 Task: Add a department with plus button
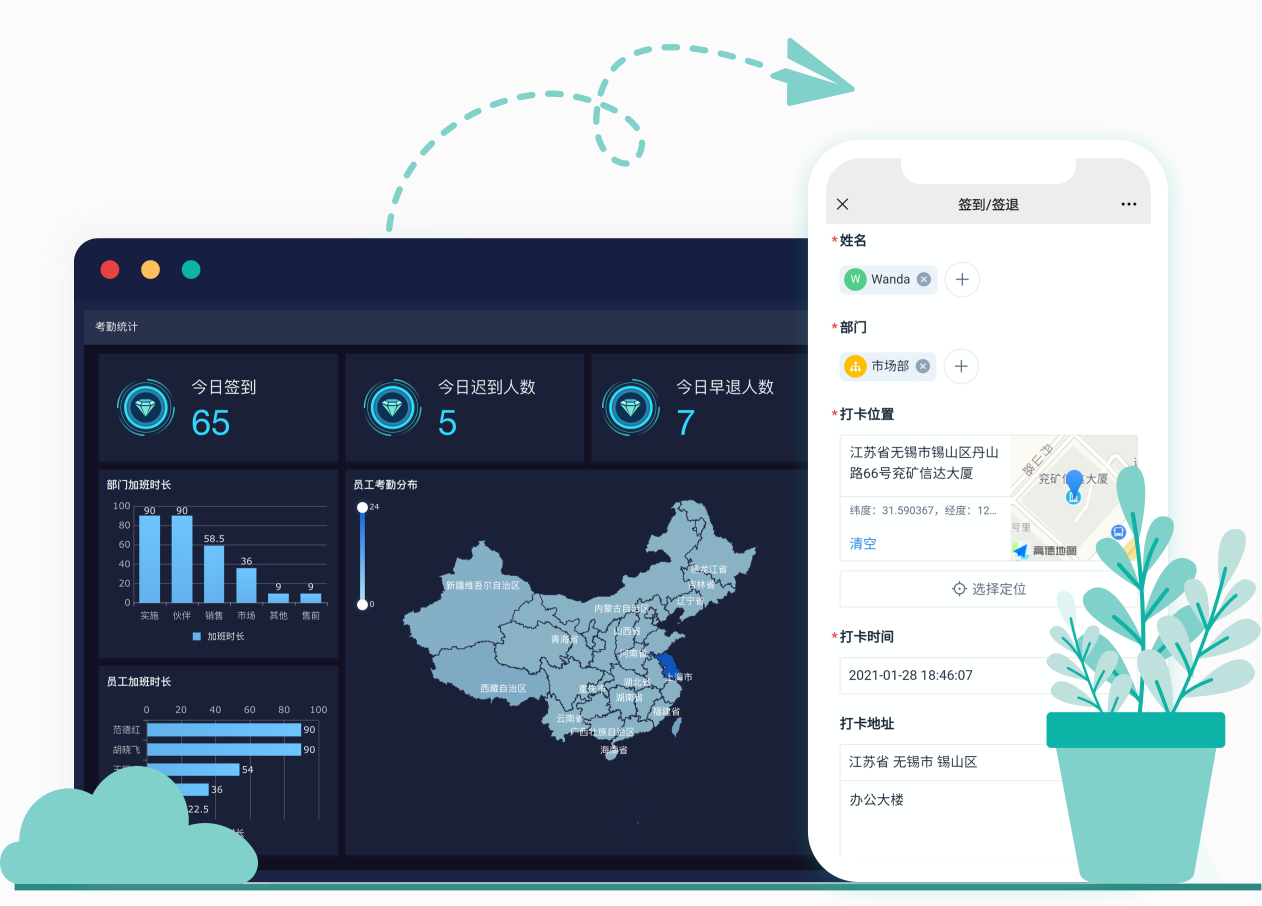coord(961,367)
